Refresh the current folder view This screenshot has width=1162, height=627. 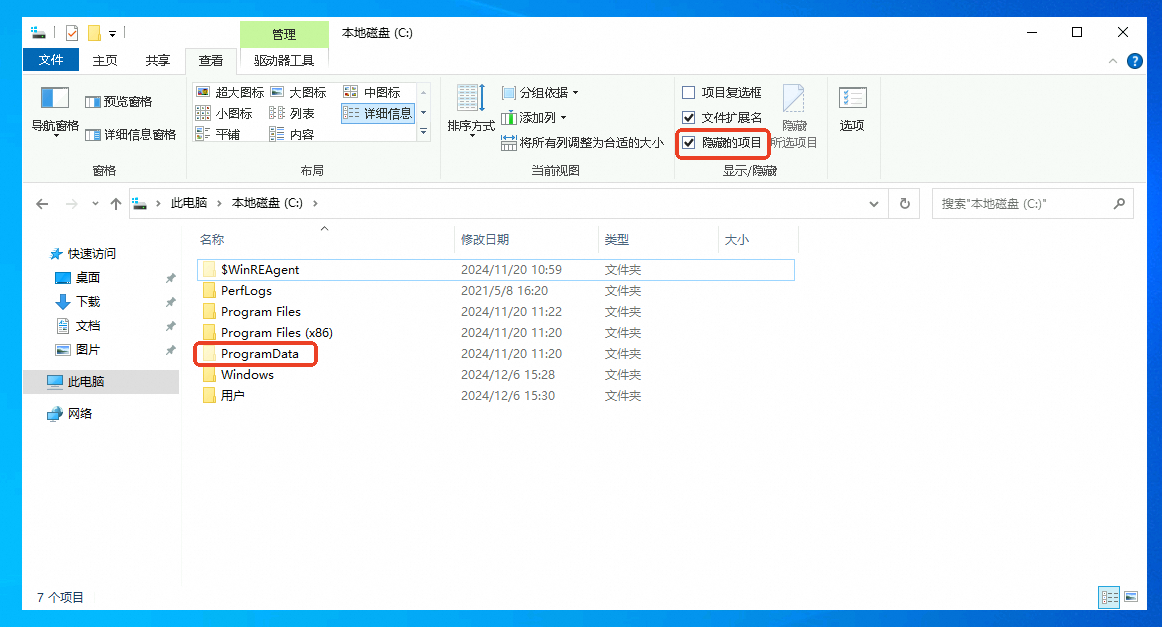(x=904, y=203)
